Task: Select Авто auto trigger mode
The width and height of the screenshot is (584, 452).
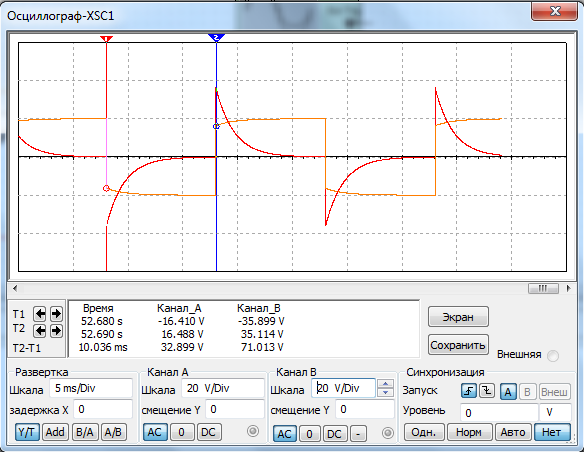Action: point(513,432)
